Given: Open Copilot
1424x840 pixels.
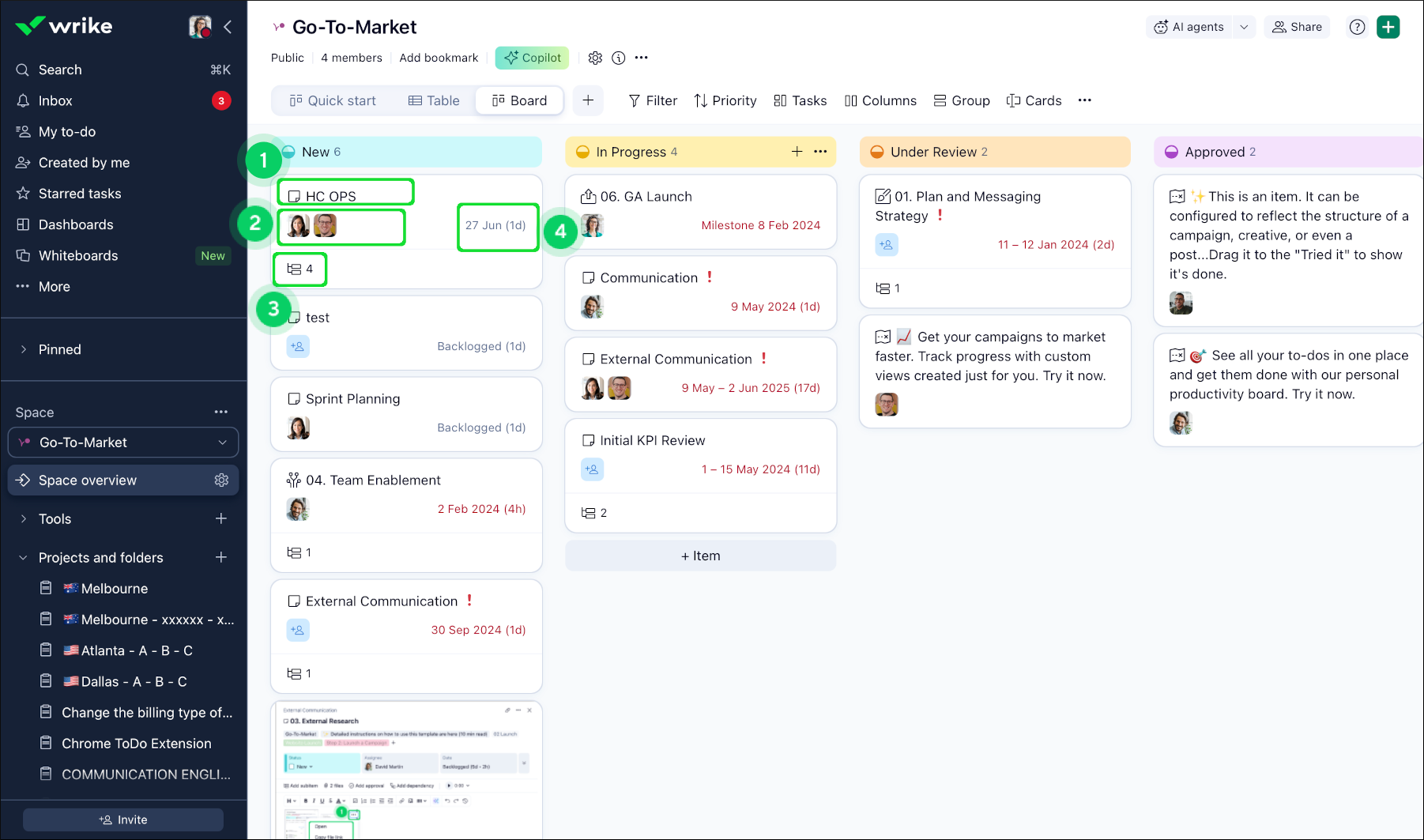Looking at the screenshot, I should tap(532, 58).
